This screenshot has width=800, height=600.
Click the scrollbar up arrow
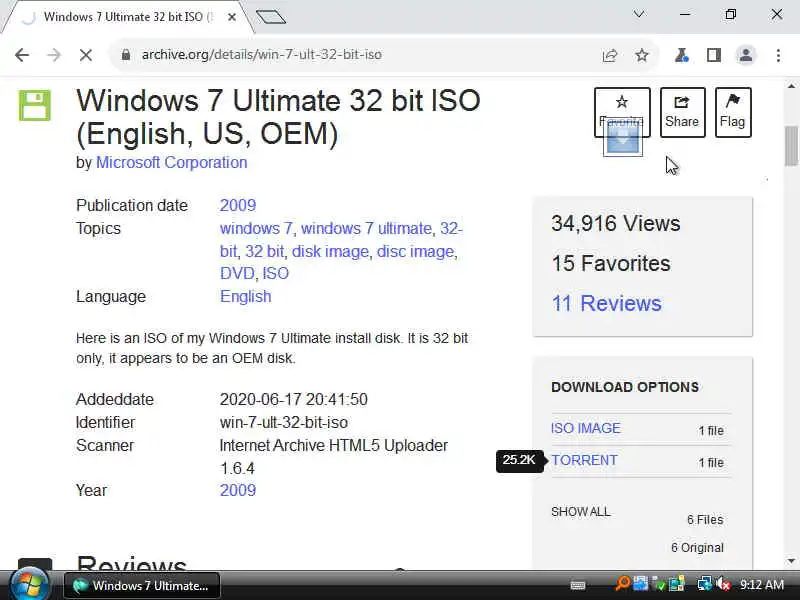791,87
